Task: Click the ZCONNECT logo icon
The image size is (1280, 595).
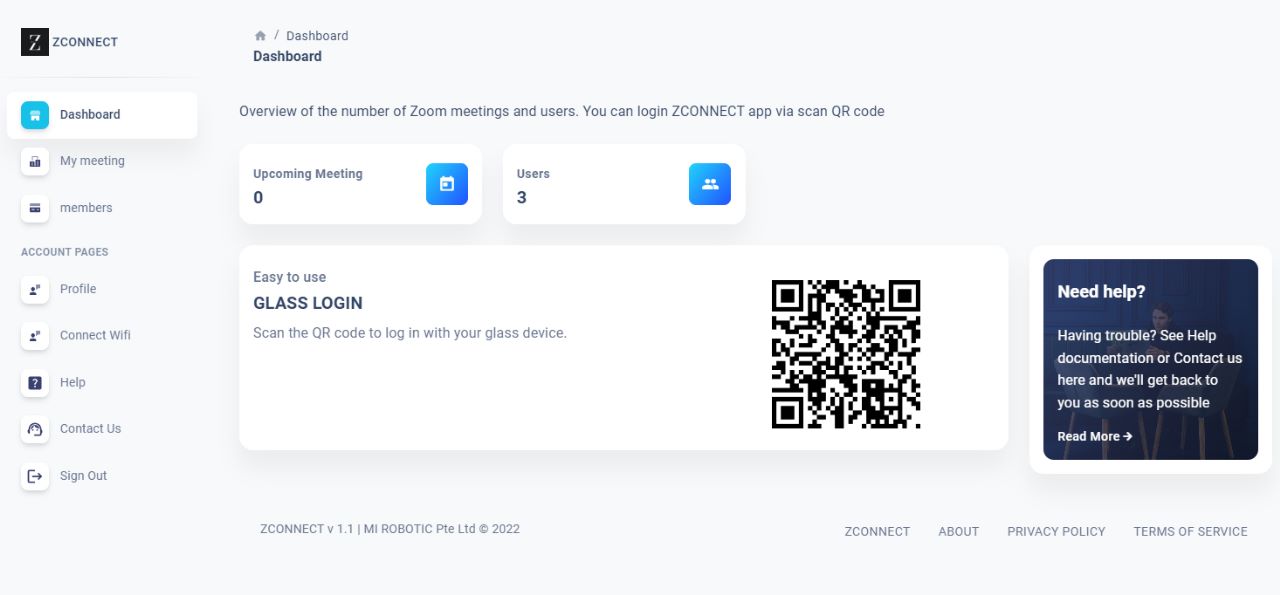Action: [35, 42]
